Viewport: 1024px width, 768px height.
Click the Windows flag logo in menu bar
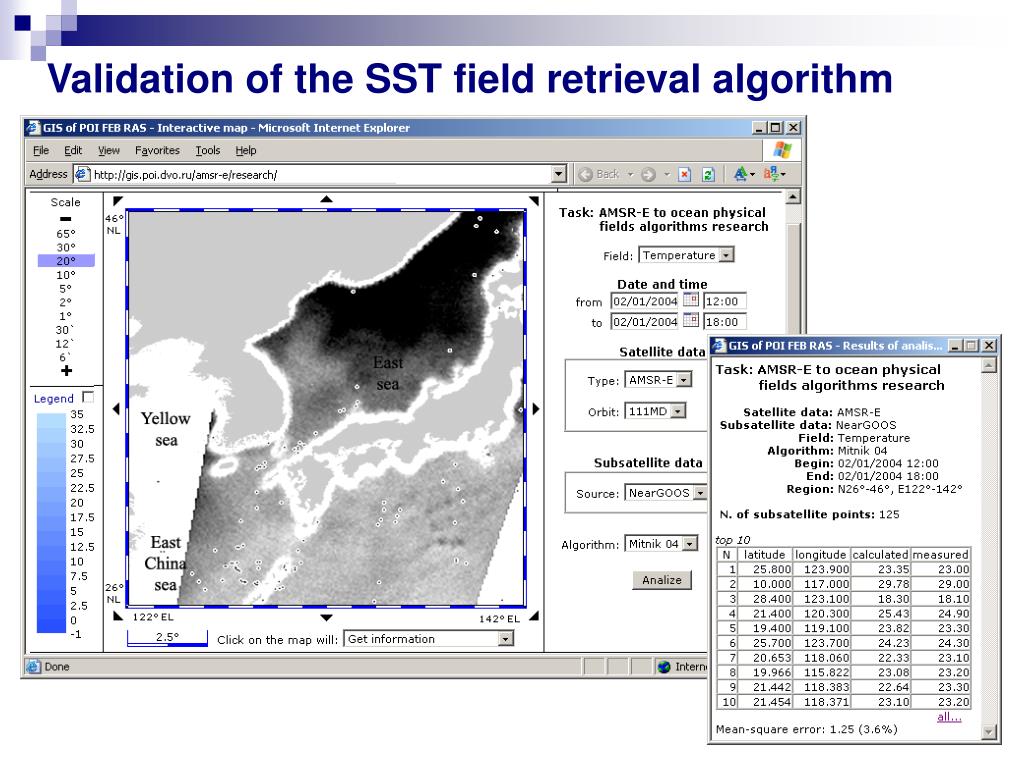click(782, 150)
